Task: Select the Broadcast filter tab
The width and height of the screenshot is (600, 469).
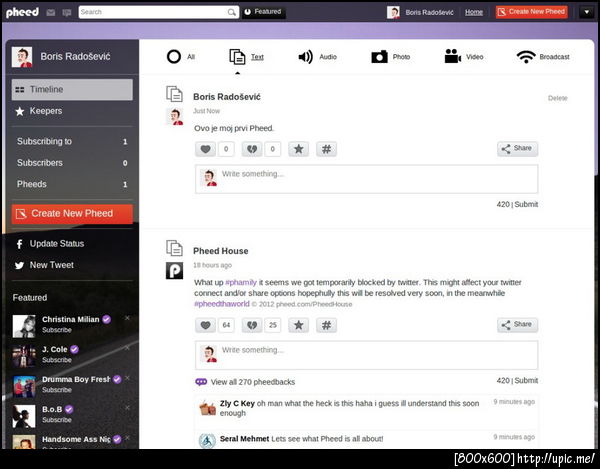Action: pyautogui.click(x=543, y=57)
